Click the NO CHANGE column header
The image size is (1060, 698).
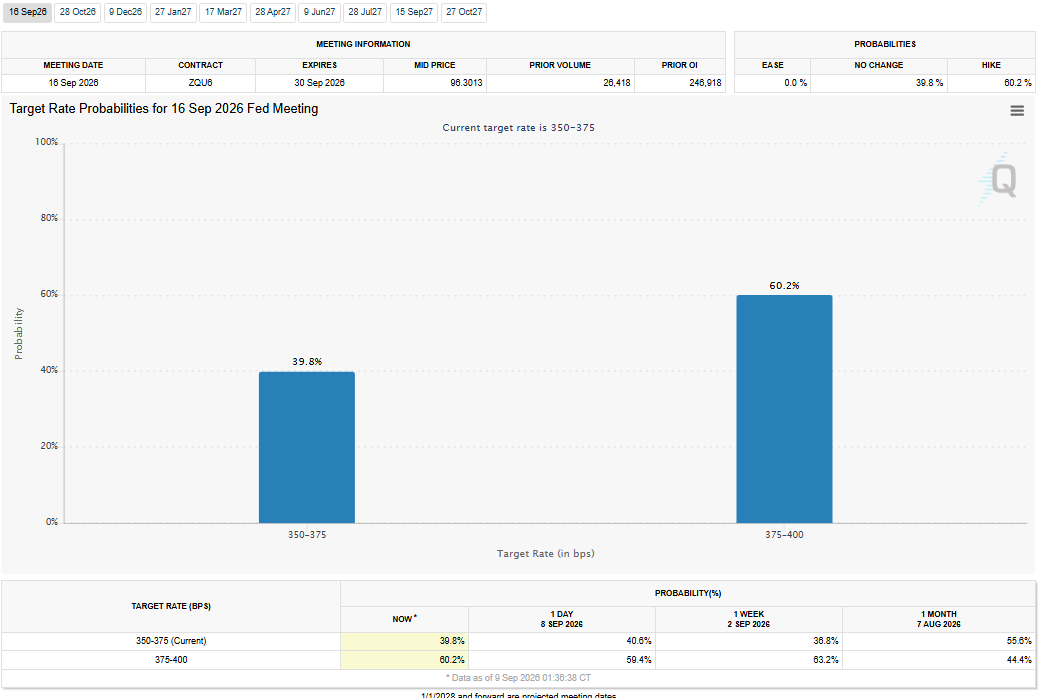click(x=879, y=66)
